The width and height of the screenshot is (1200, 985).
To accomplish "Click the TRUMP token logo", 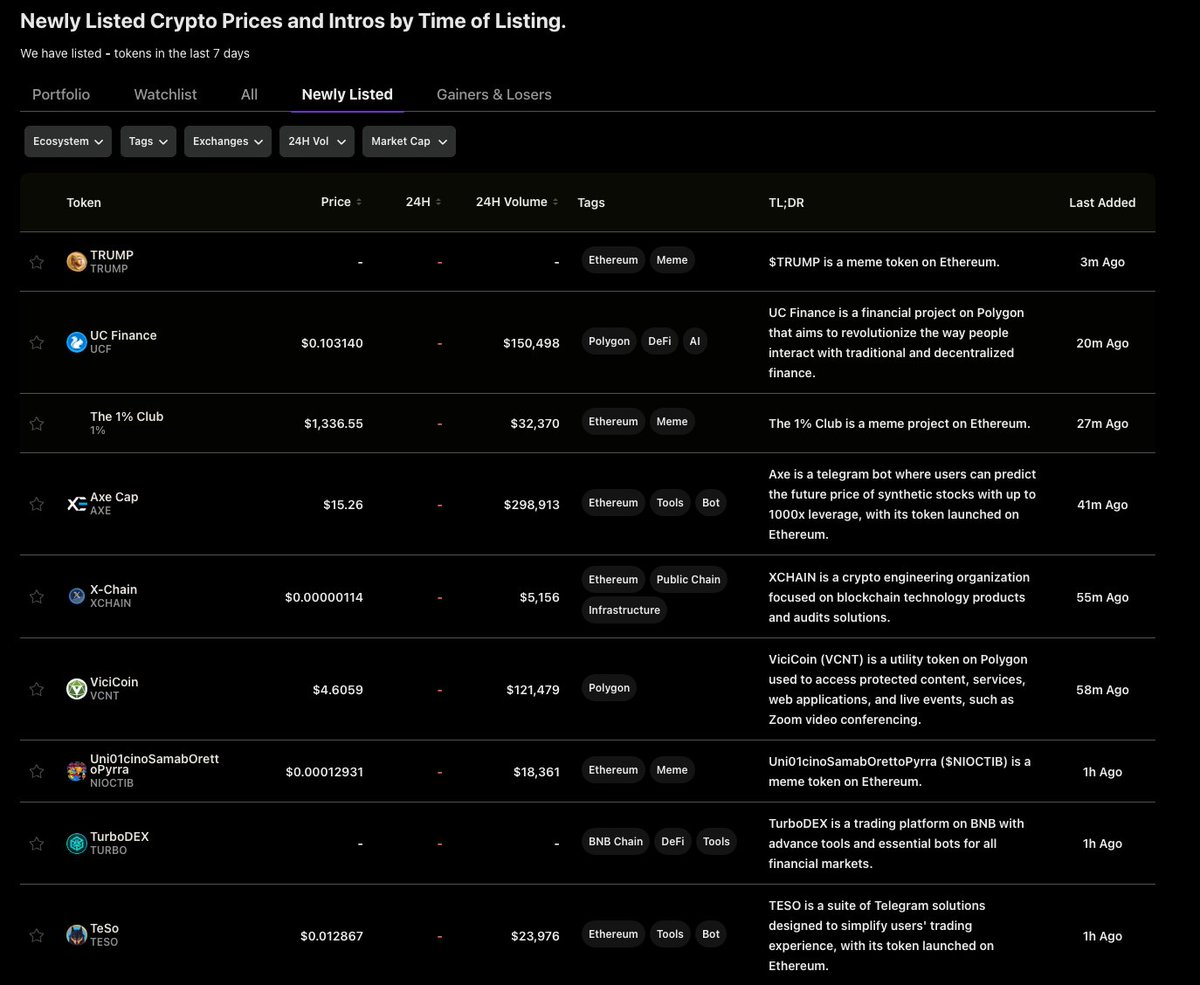I will click(x=76, y=262).
